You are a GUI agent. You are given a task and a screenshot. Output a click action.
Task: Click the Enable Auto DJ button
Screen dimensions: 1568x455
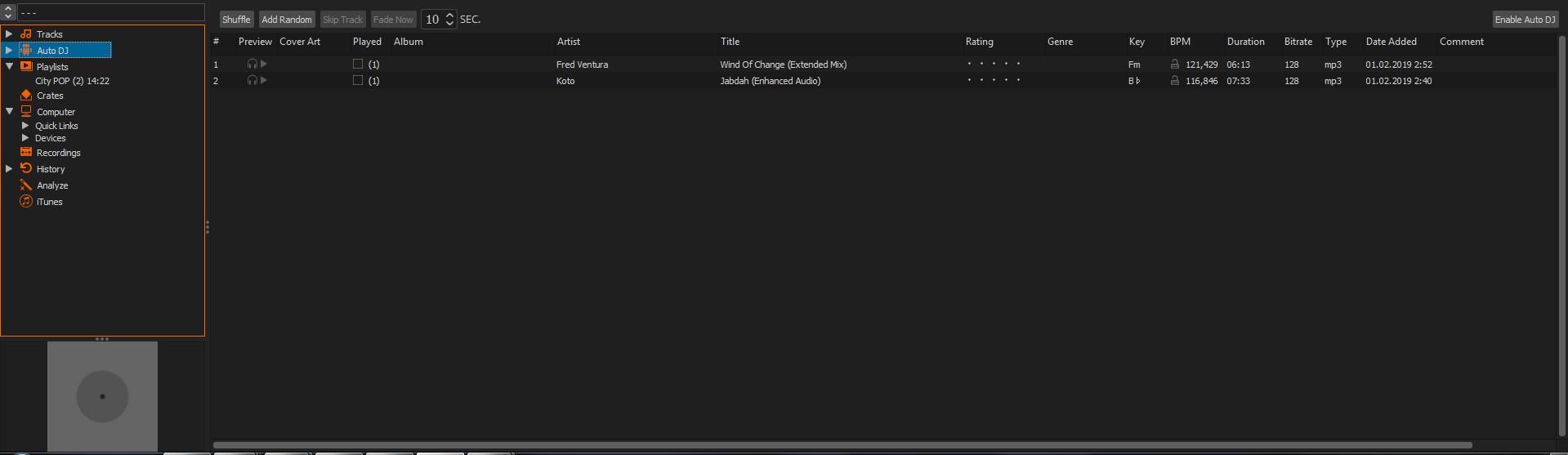(x=1525, y=20)
